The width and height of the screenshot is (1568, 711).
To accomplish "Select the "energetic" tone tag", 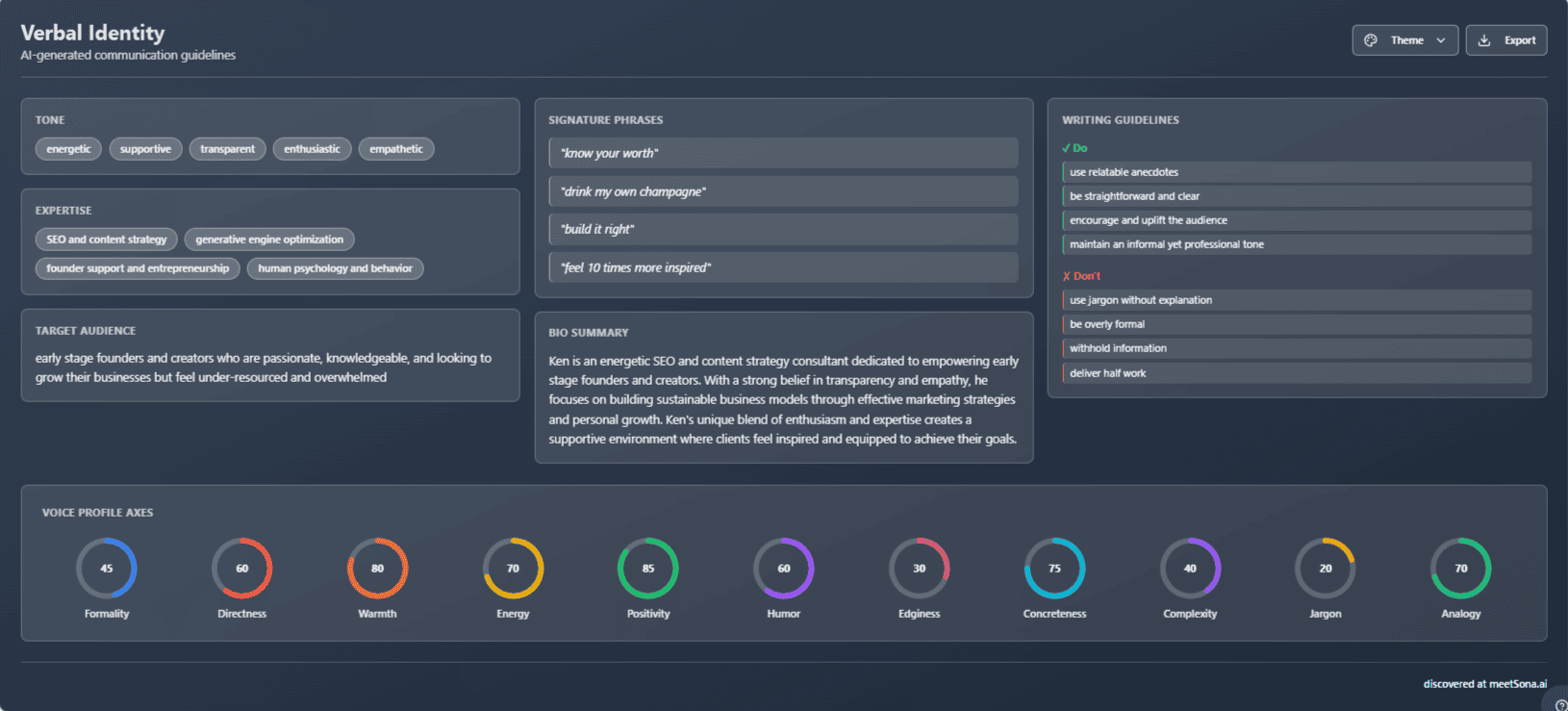I will coord(68,149).
